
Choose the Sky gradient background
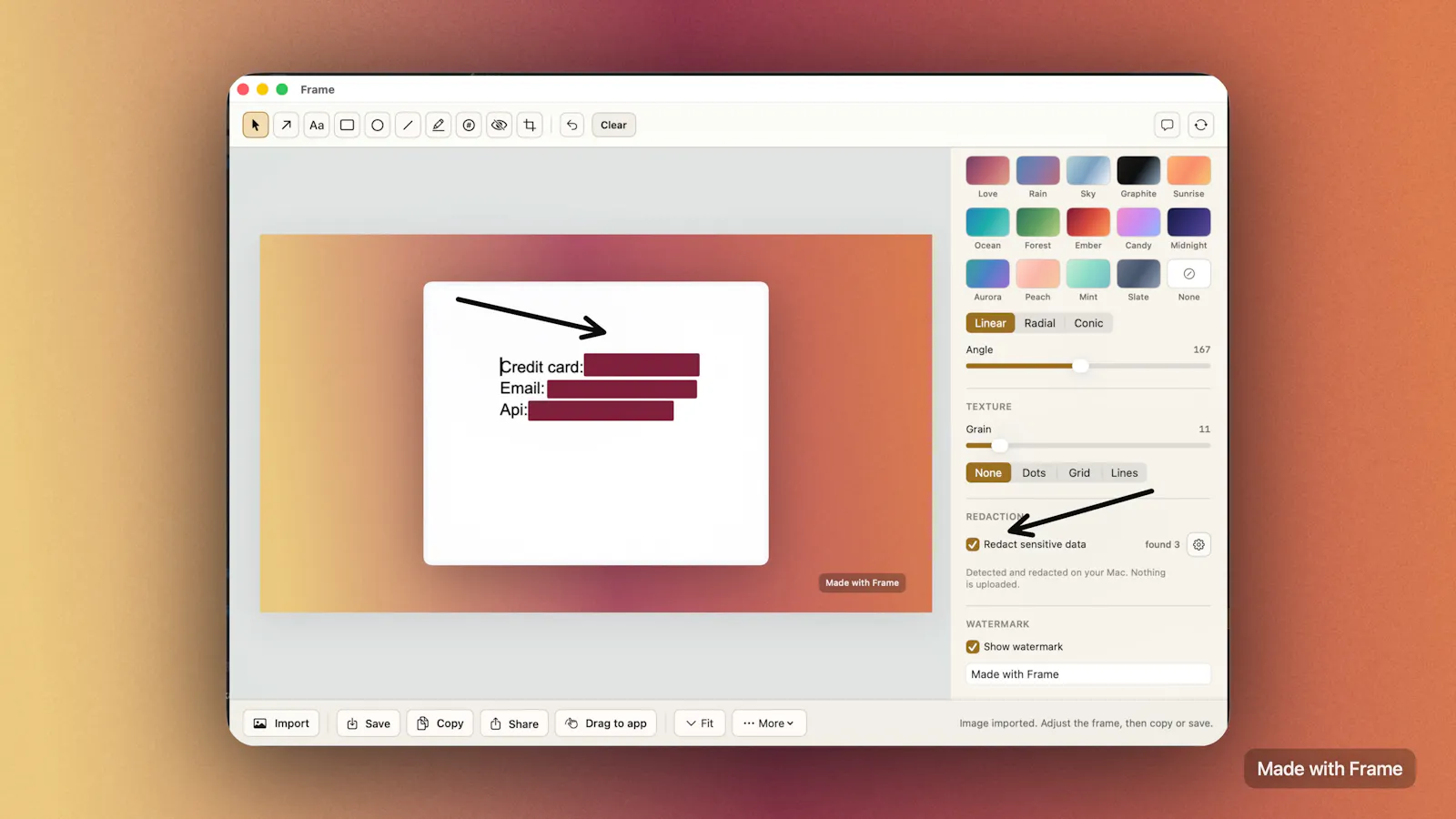pos(1088,170)
